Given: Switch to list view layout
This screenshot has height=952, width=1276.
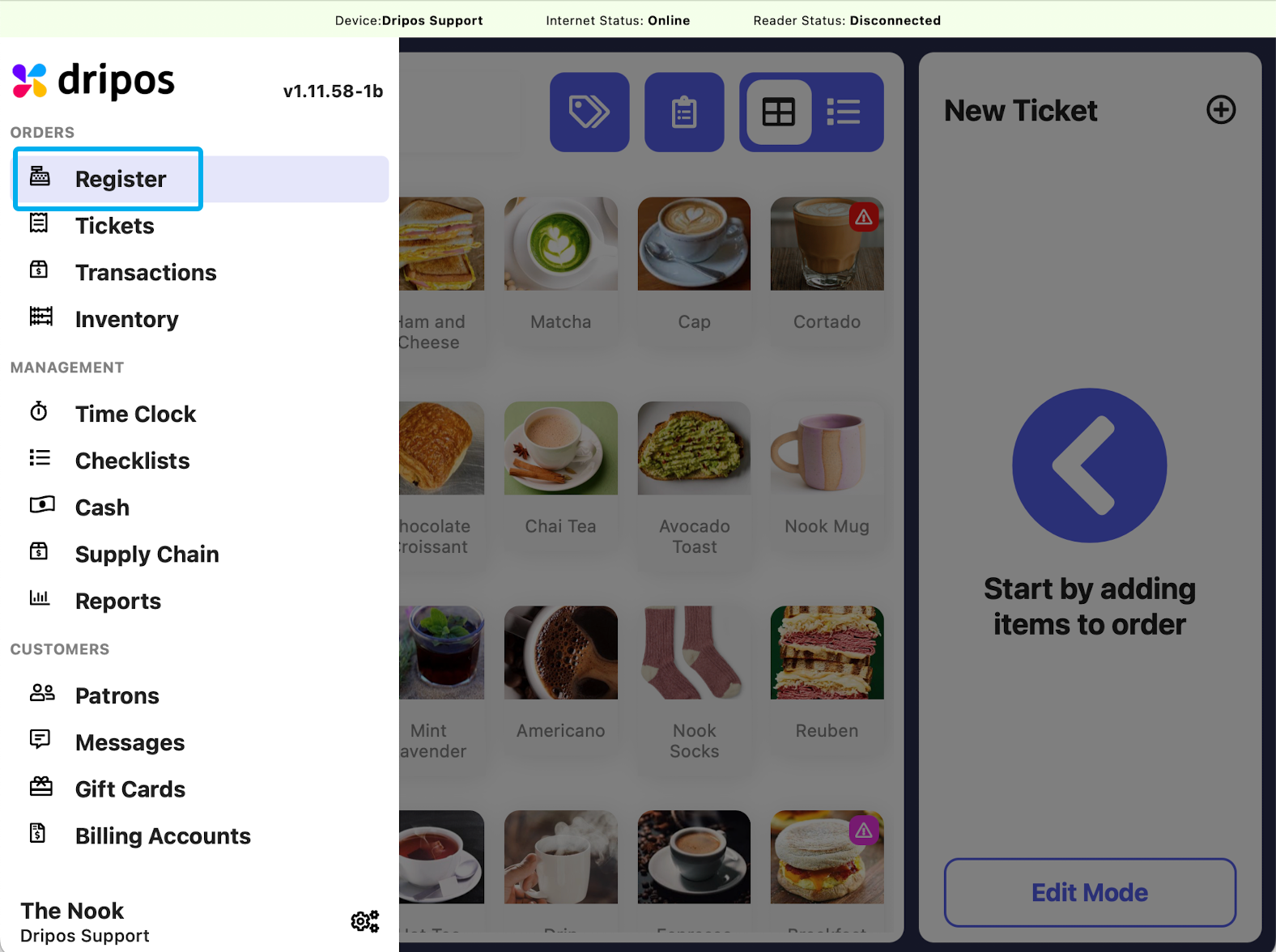Looking at the screenshot, I should (844, 112).
